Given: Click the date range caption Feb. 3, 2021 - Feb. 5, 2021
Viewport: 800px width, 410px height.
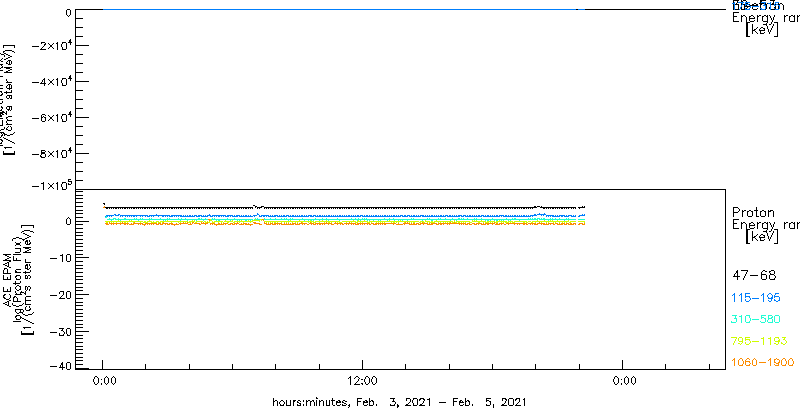Looking at the screenshot, I should tap(441, 401).
